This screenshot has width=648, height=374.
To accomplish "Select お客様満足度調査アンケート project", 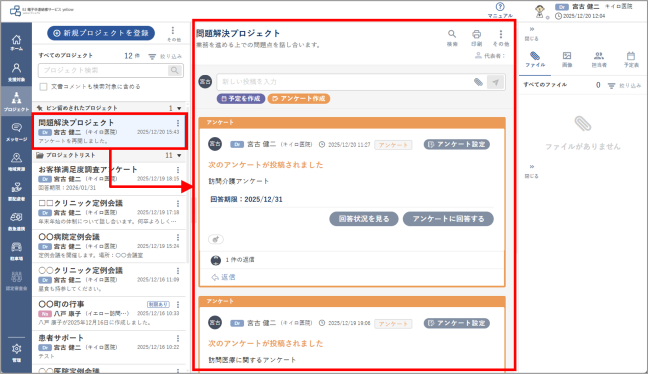I will coord(109,178).
